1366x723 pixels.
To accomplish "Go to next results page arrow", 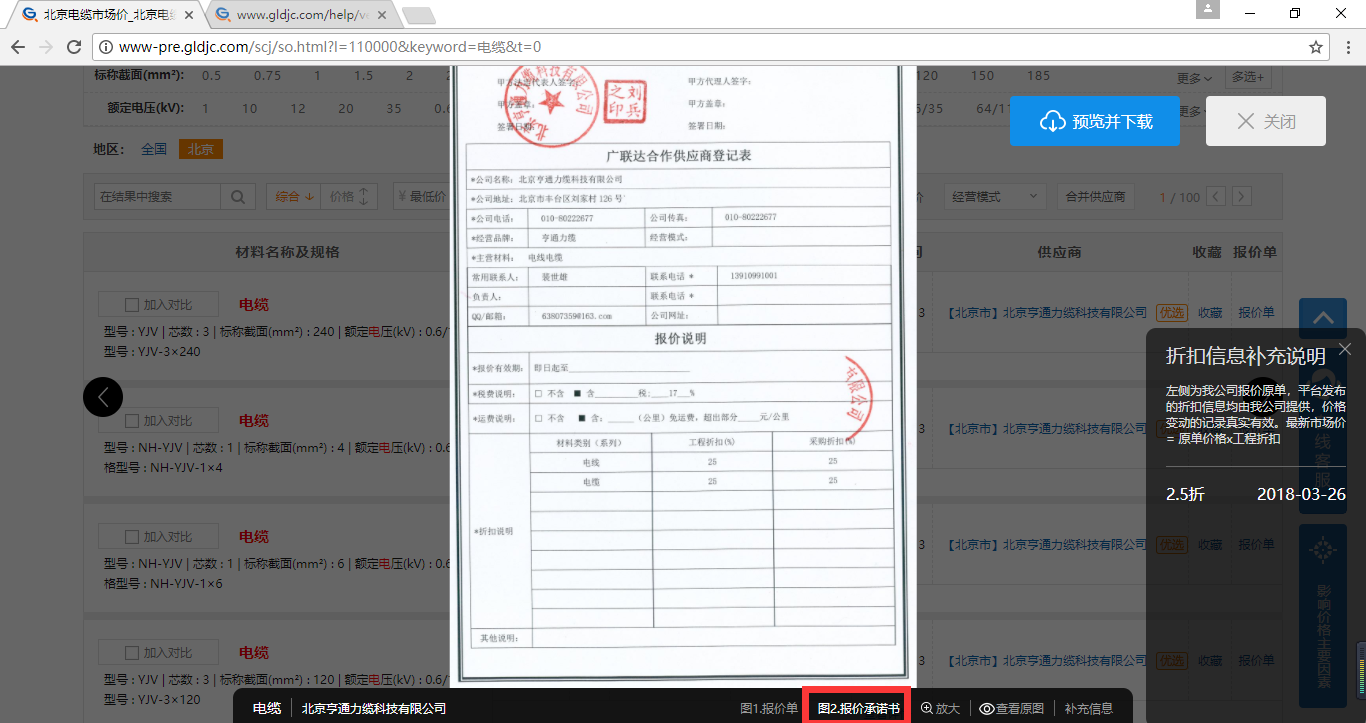I will (x=1242, y=197).
